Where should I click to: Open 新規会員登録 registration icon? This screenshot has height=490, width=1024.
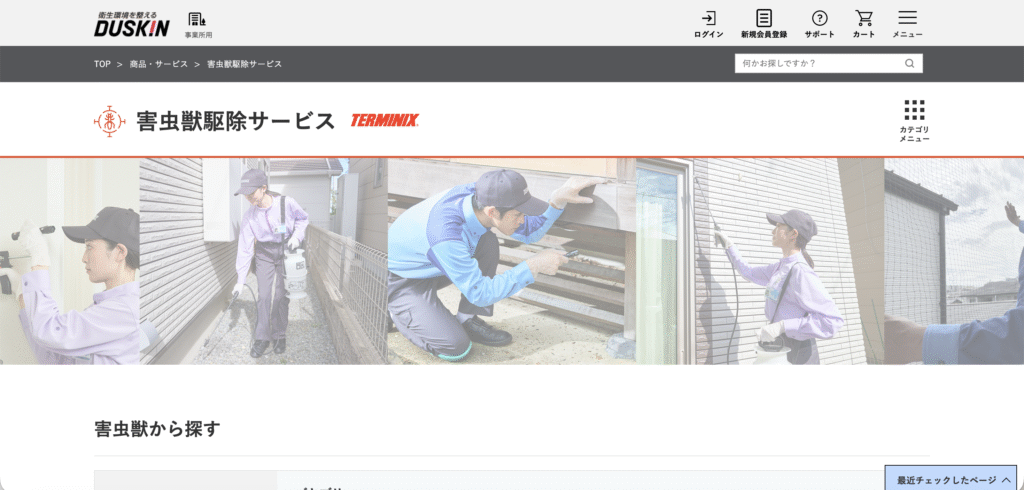[763, 25]
